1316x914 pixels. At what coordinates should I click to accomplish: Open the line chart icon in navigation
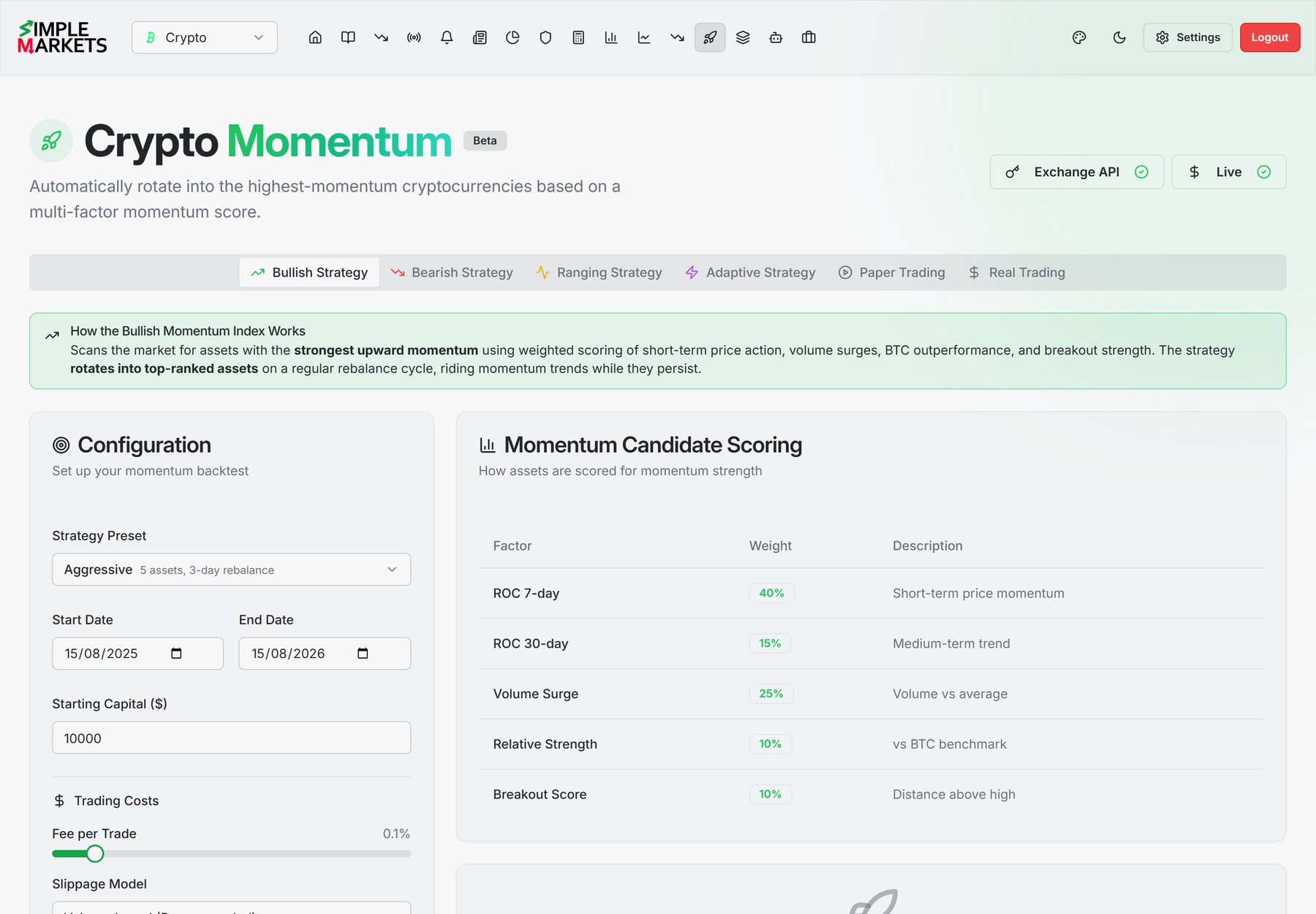point(644,37)
